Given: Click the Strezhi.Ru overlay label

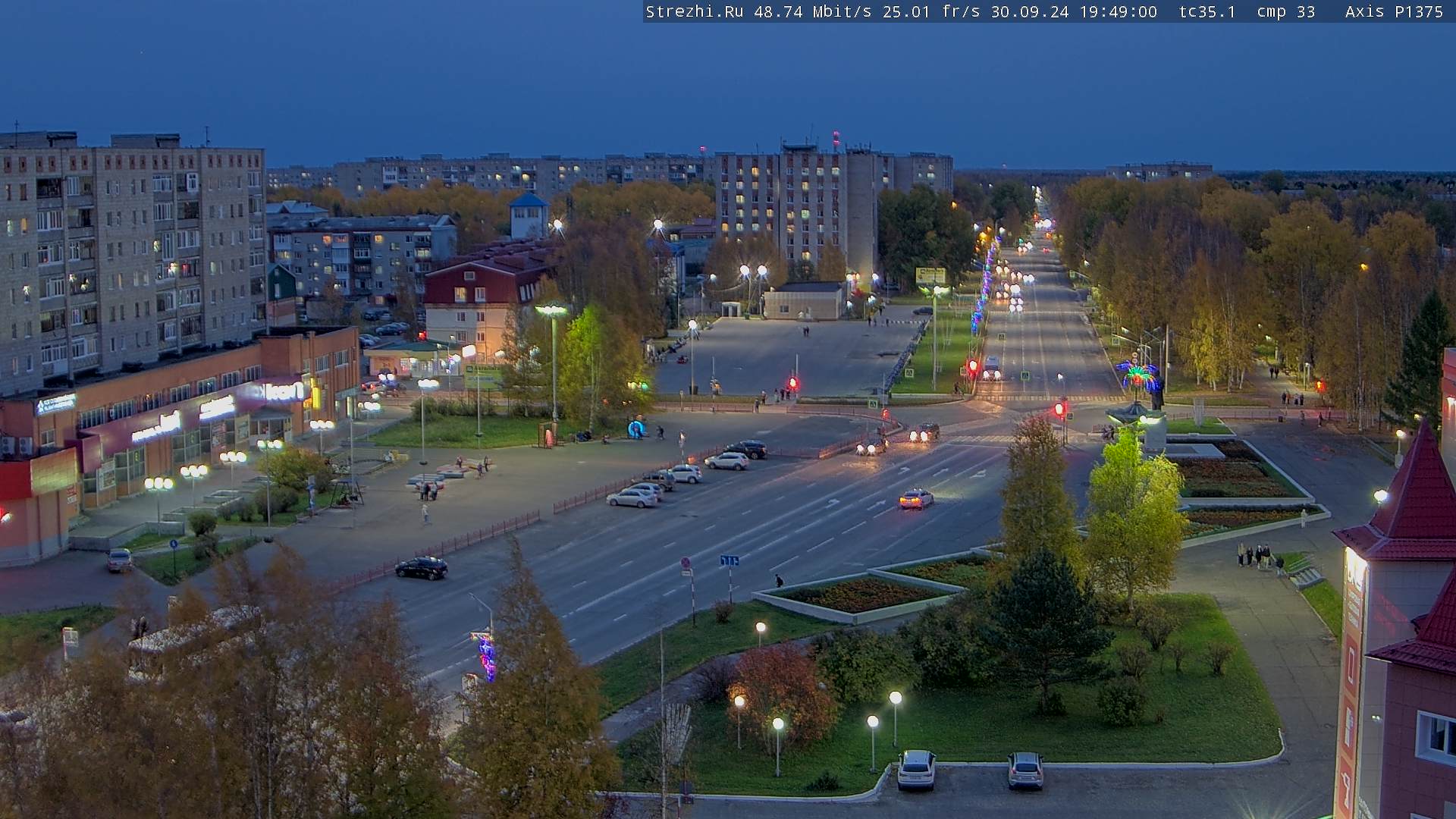Looking at the screenshot, I should click(695, 12).
